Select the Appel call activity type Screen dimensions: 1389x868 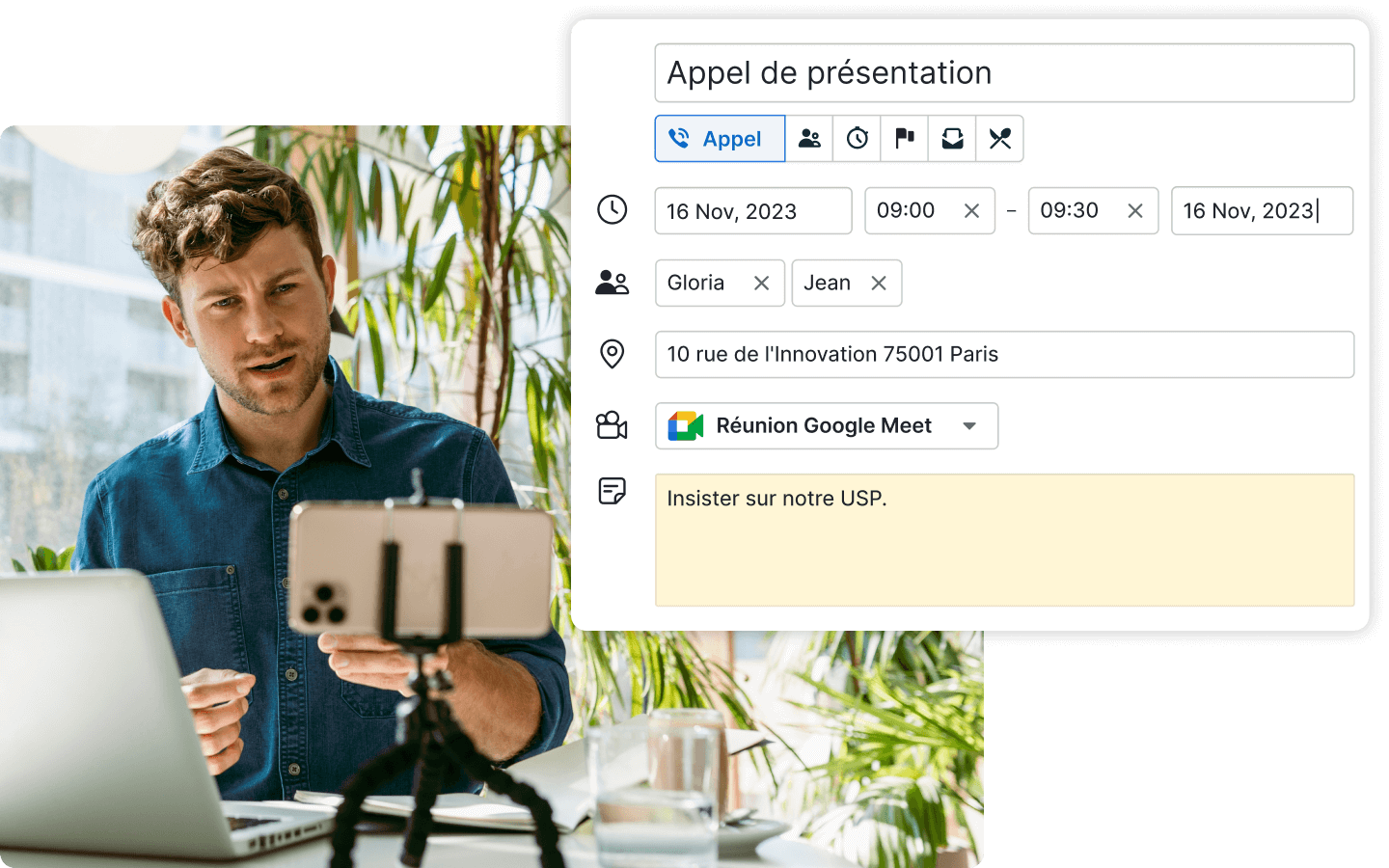pyautogui.click(x=720, y=139)
